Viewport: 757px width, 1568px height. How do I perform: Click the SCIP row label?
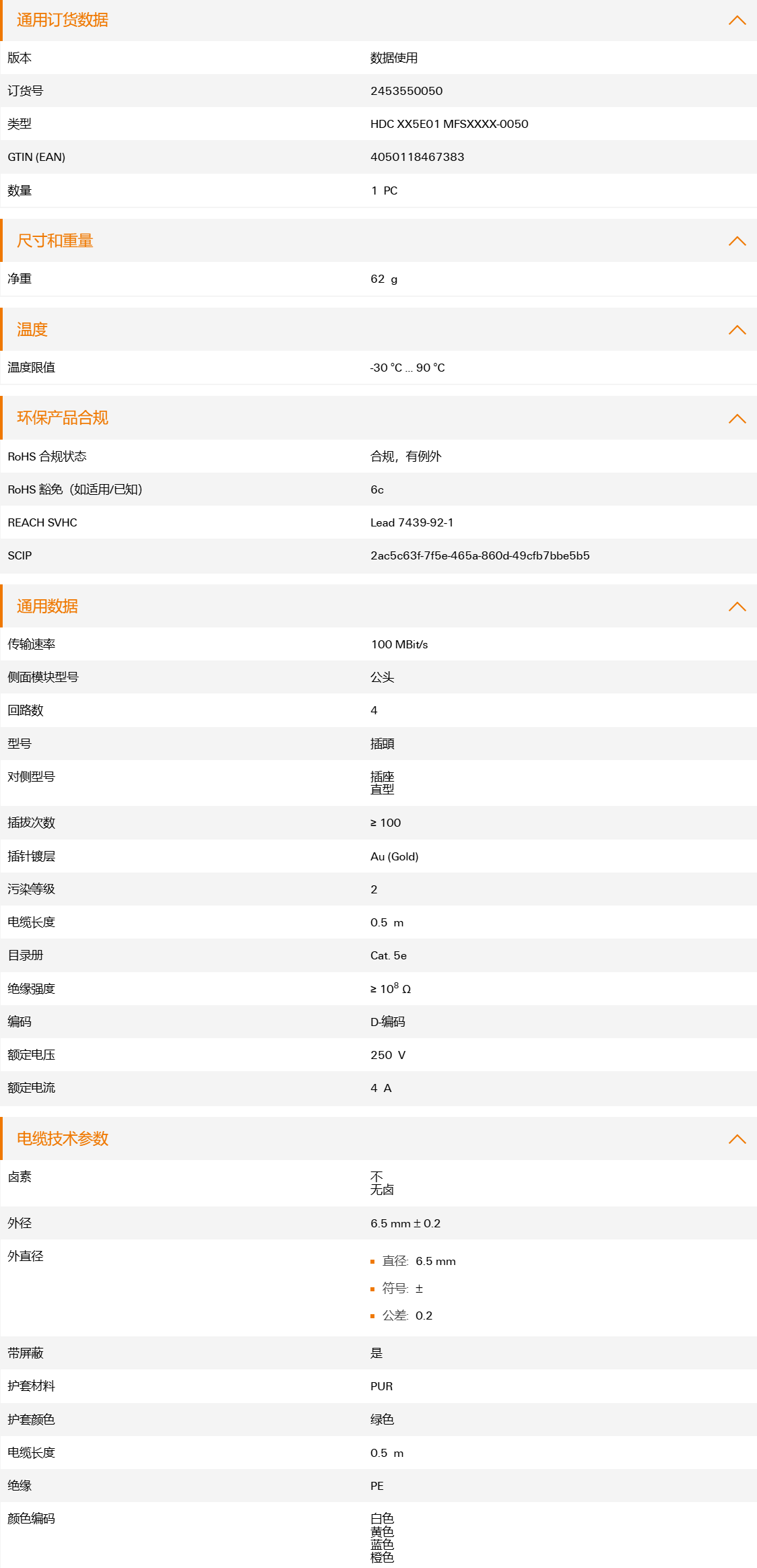20,555
